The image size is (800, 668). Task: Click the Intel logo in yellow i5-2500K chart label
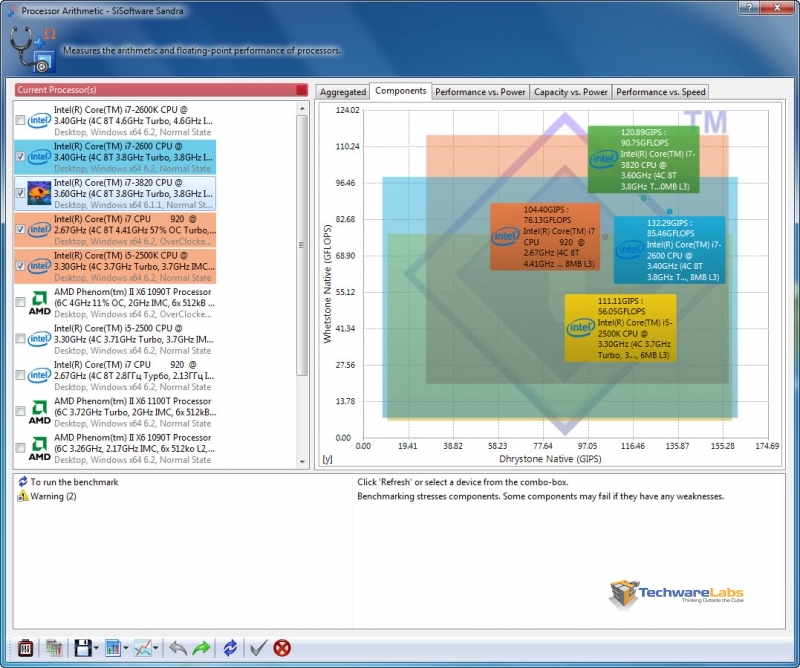pos(581,328)
